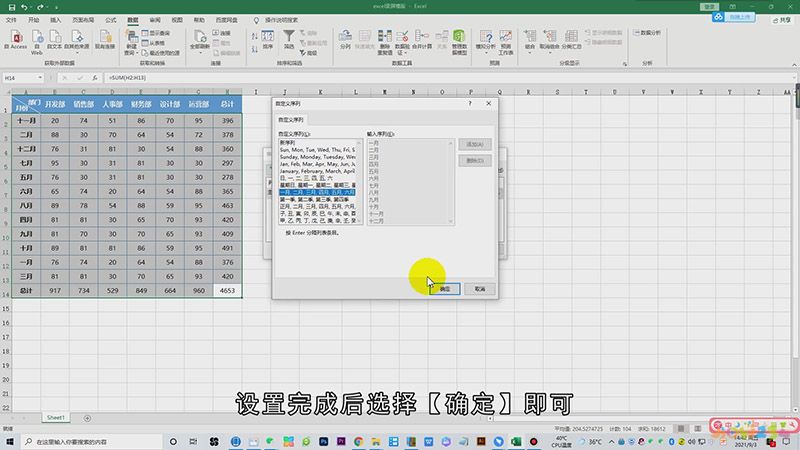The image size is (800, 450).
Task: Click the Show Queries (显示查询) item
Action: click(156, 33)
